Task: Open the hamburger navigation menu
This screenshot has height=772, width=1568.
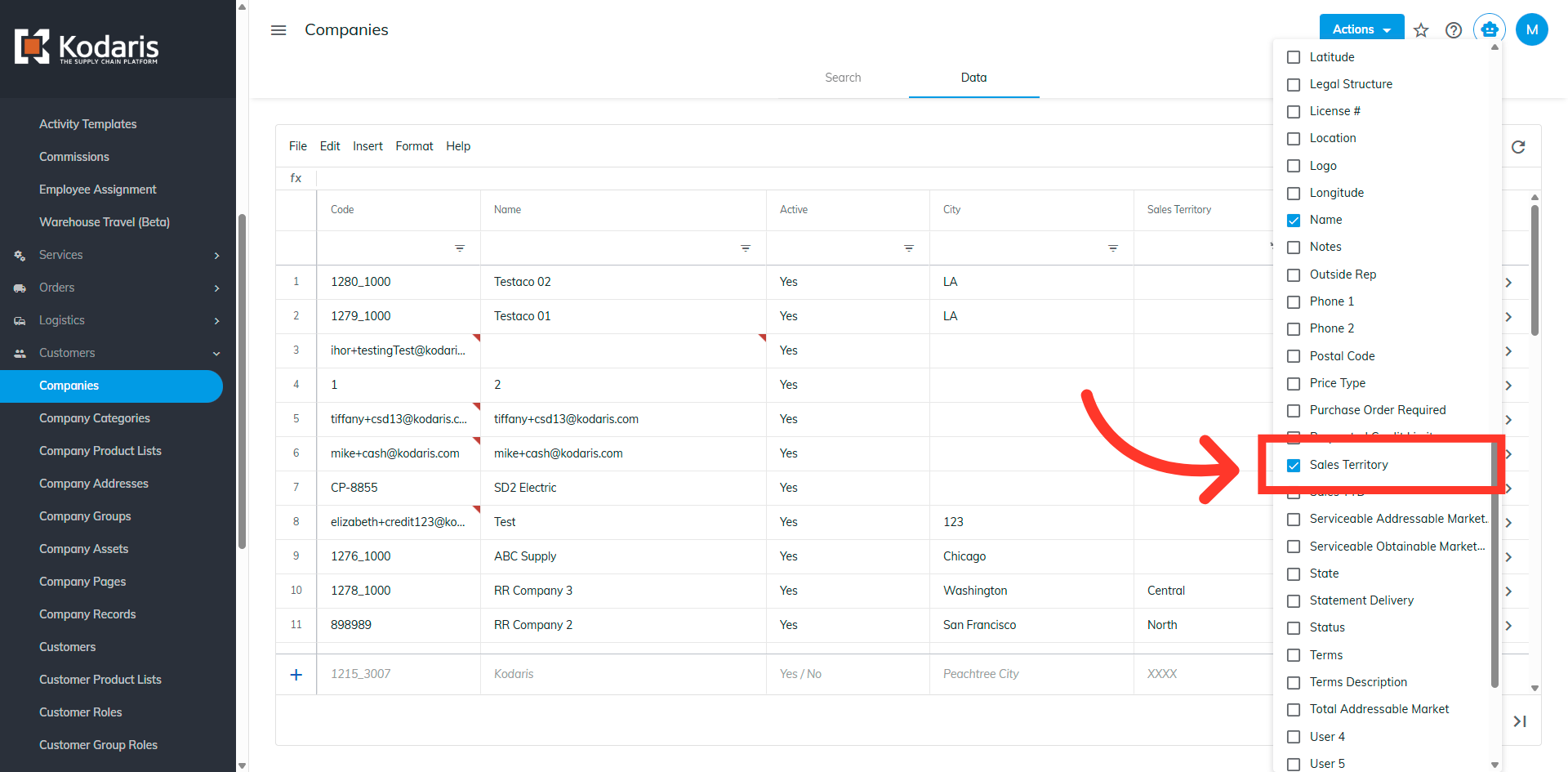Action: point(278,30)
